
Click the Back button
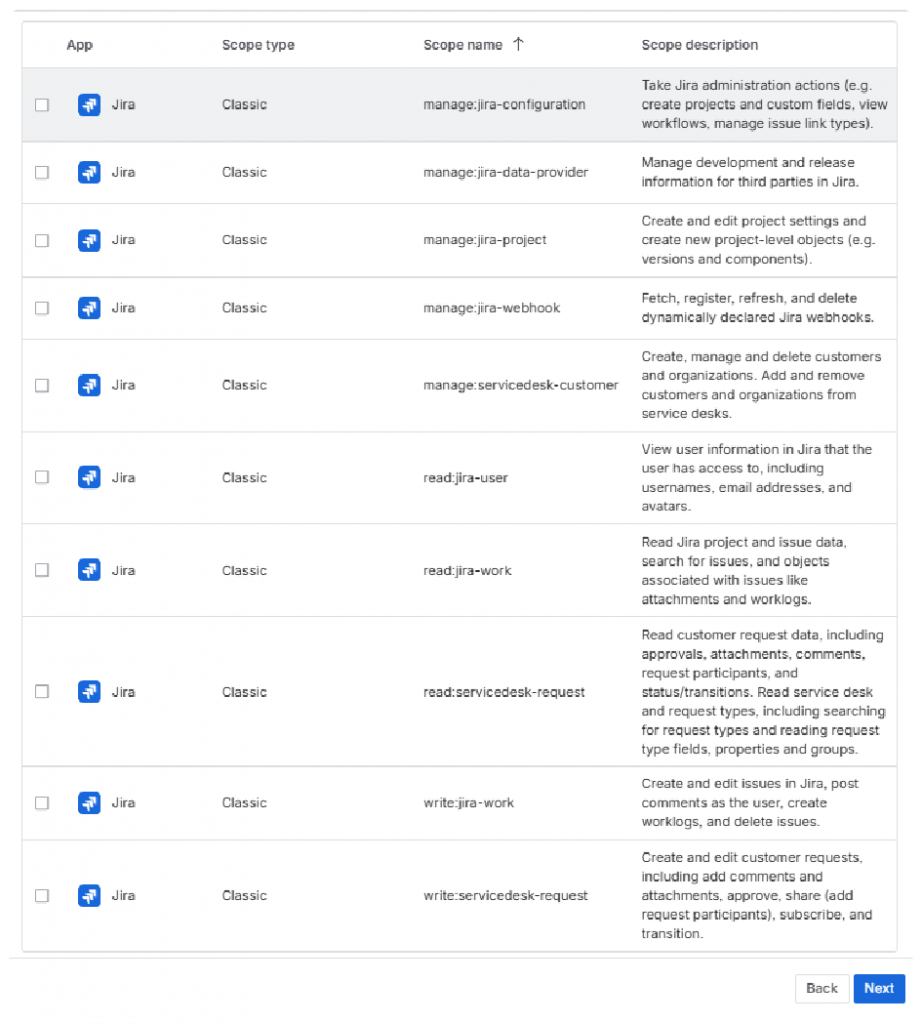[x=821, y=988]
